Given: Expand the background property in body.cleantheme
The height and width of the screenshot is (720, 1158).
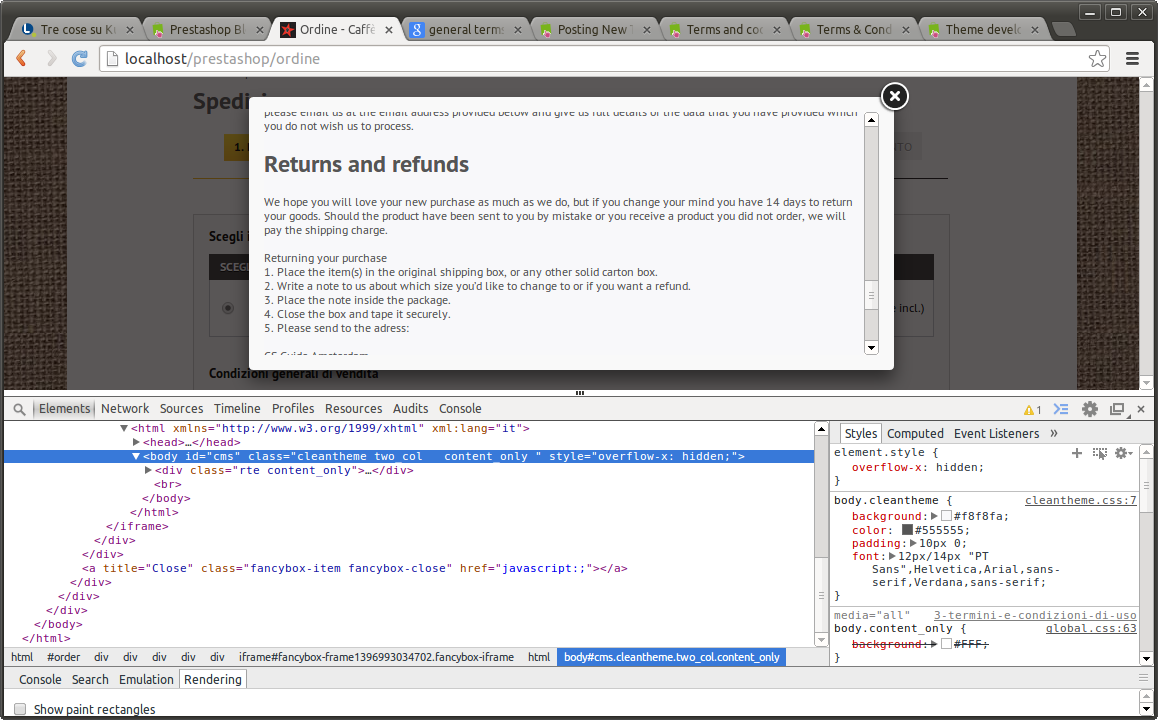Looking at the screenshot, I should tap(934, 516).
